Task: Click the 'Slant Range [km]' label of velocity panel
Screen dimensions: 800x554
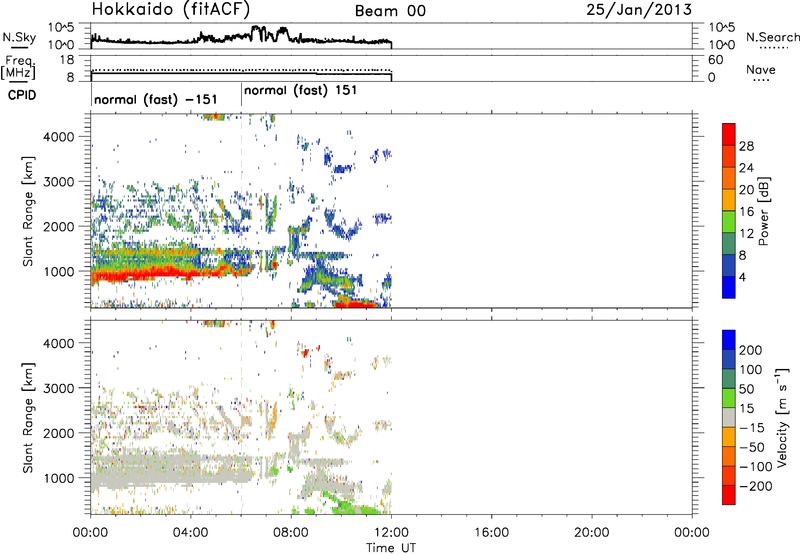Action: (28, 418)
